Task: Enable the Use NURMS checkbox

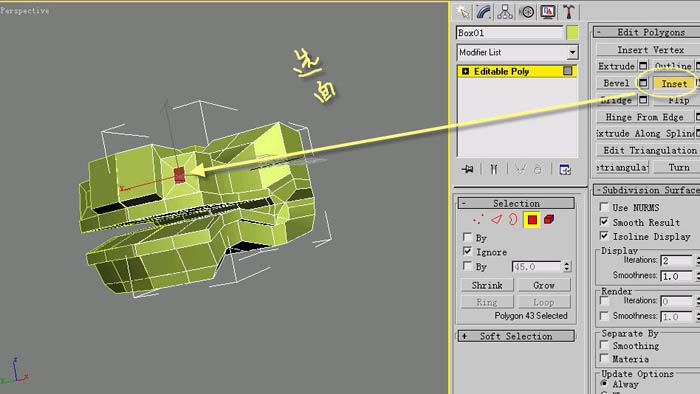Action: 604,207
